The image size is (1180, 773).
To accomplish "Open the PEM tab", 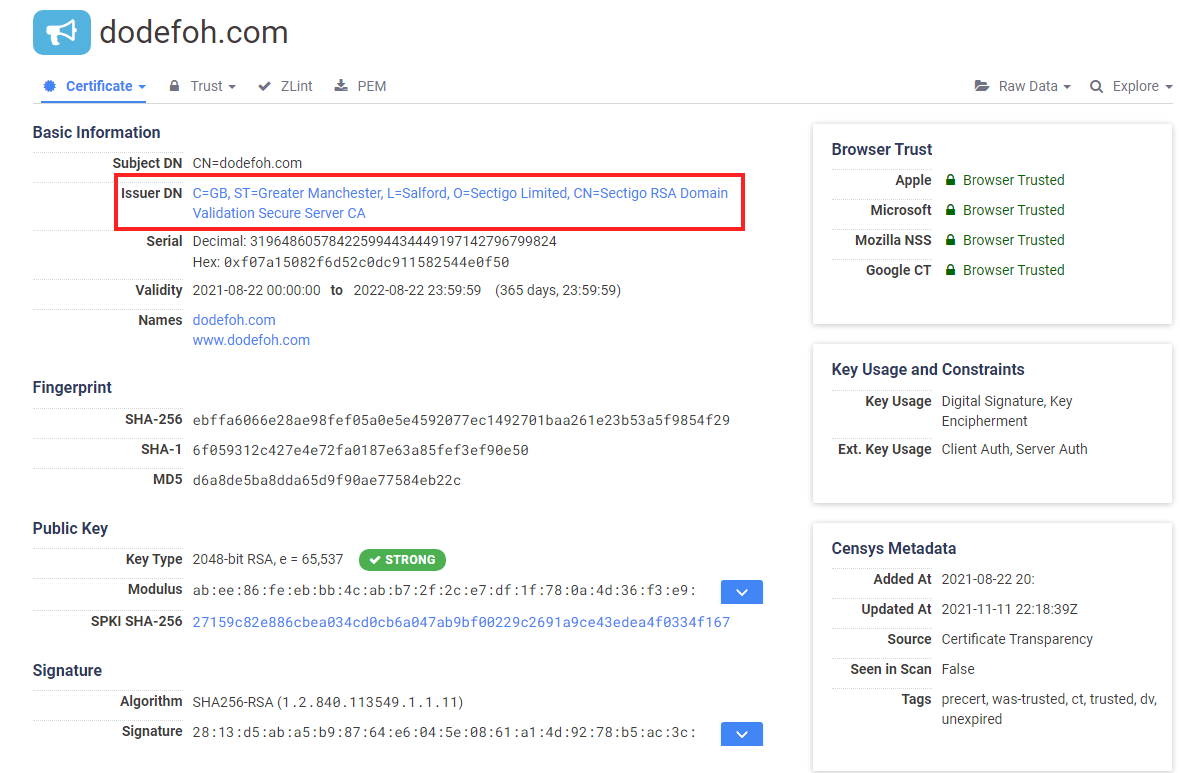I will 361,86.
